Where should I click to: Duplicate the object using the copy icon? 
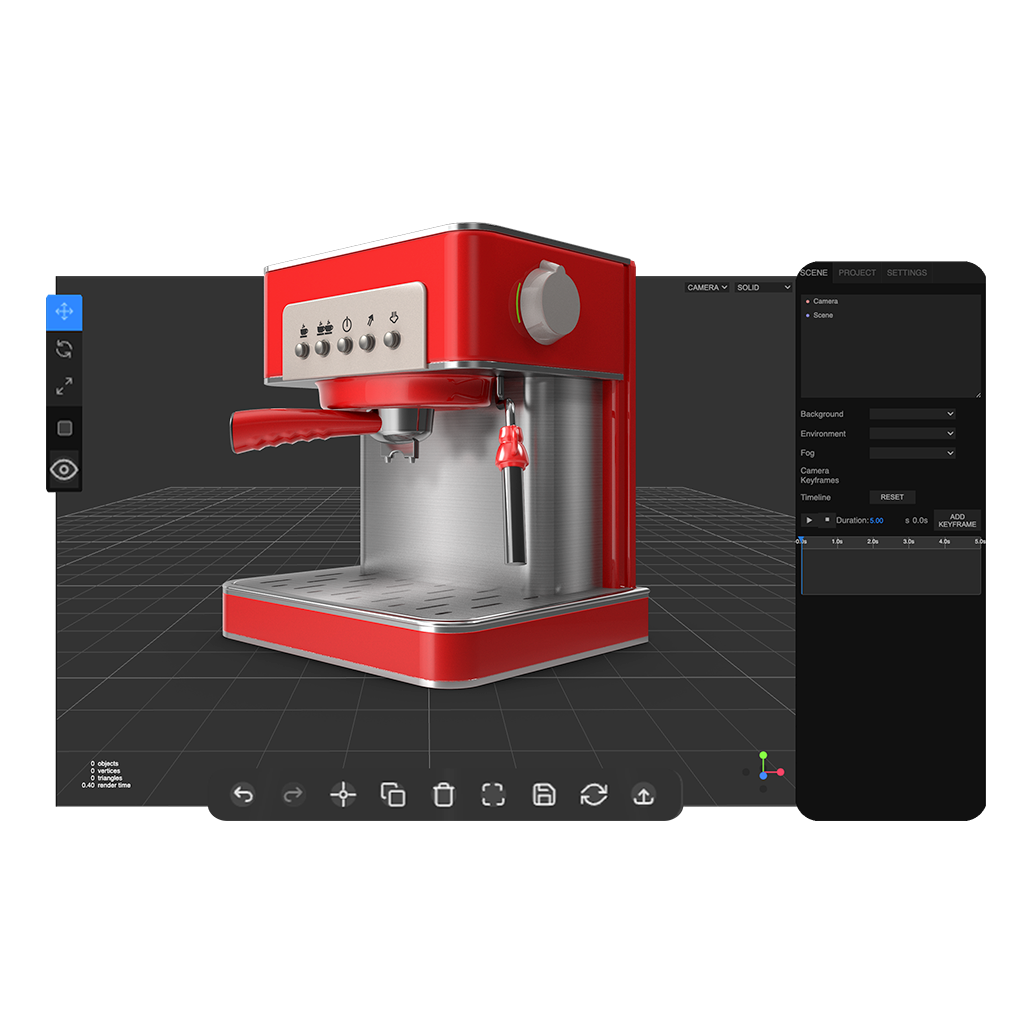click(393, 796)
